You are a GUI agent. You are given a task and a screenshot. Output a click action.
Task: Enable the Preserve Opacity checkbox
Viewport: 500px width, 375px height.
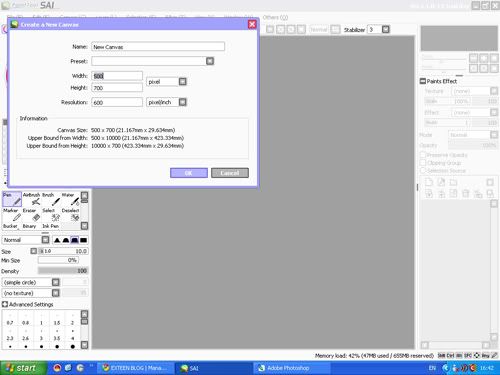423,155
